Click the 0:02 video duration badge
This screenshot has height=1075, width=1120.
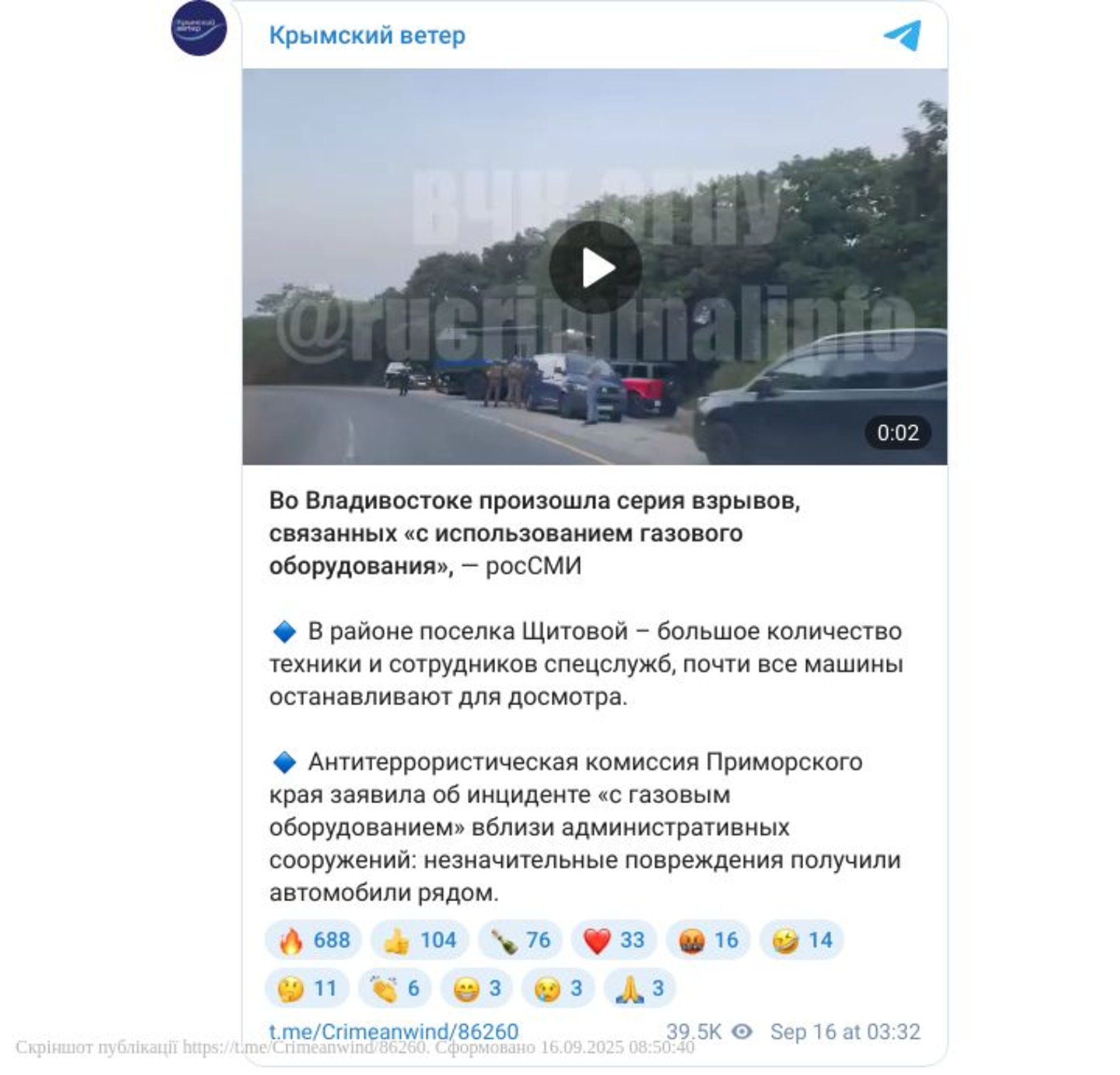(898, 433)
